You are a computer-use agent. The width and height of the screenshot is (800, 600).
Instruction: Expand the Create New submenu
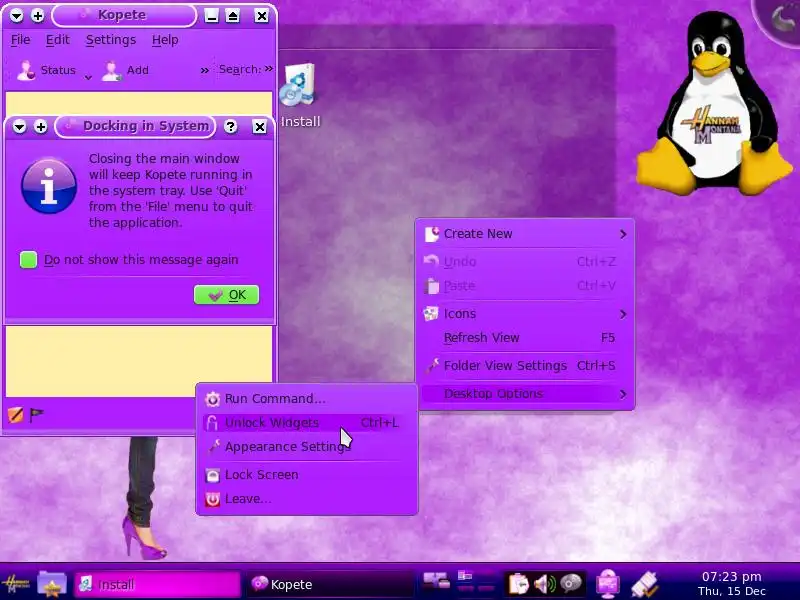pyautogui.click(x=526, y=234)
